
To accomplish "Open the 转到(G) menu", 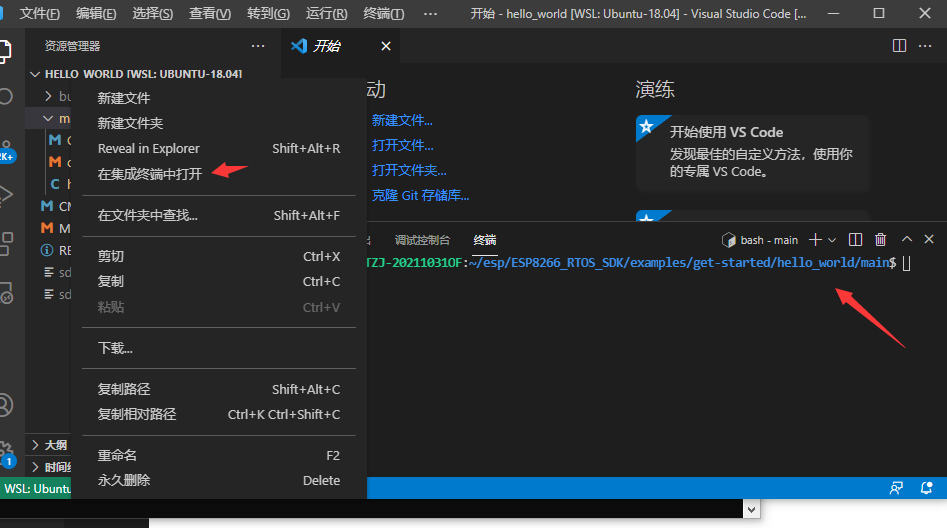I will (x=268, y=13).
